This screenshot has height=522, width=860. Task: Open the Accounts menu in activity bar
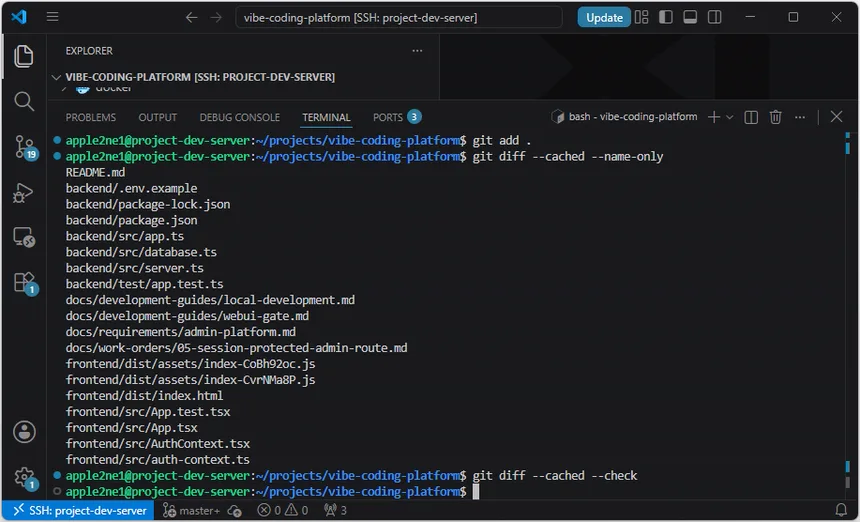pos(24,432)
